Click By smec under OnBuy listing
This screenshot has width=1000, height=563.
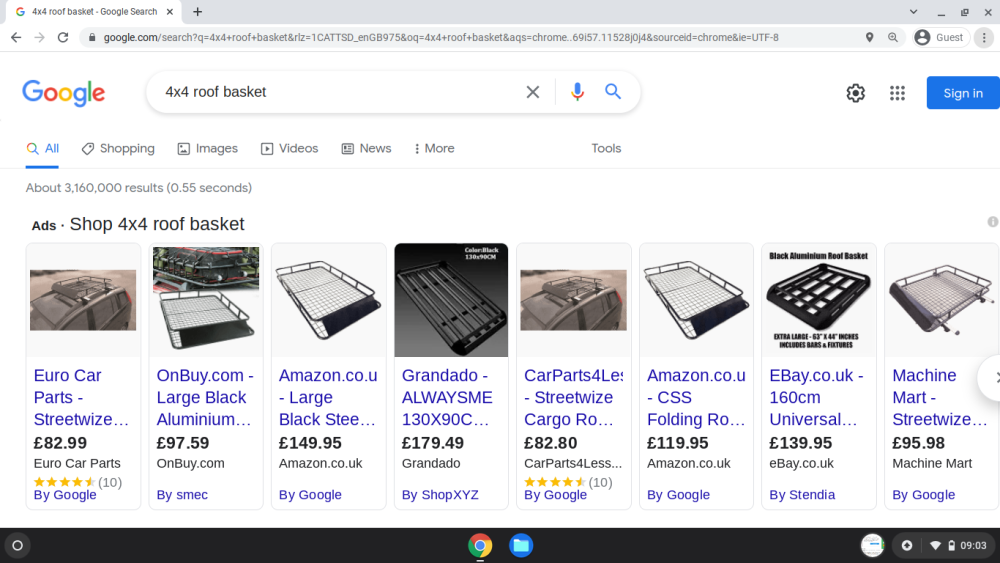tap(182, 495)
